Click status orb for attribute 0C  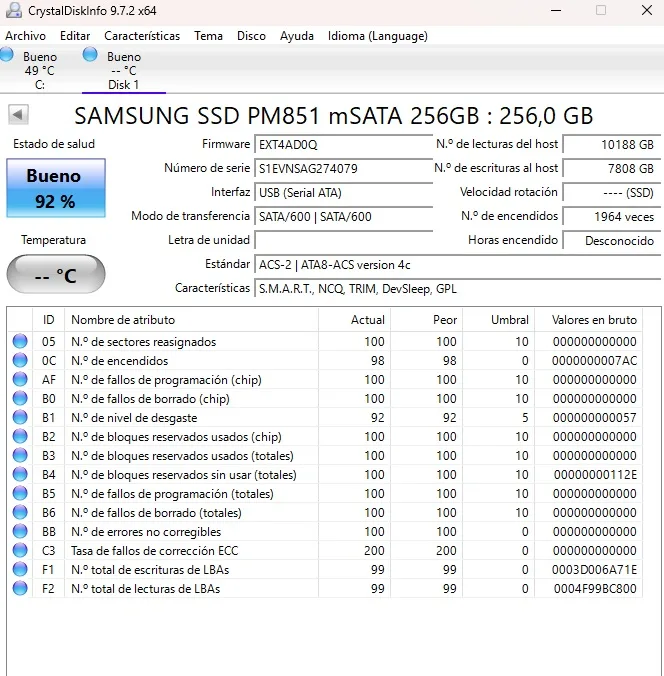(x=20, y=360)
